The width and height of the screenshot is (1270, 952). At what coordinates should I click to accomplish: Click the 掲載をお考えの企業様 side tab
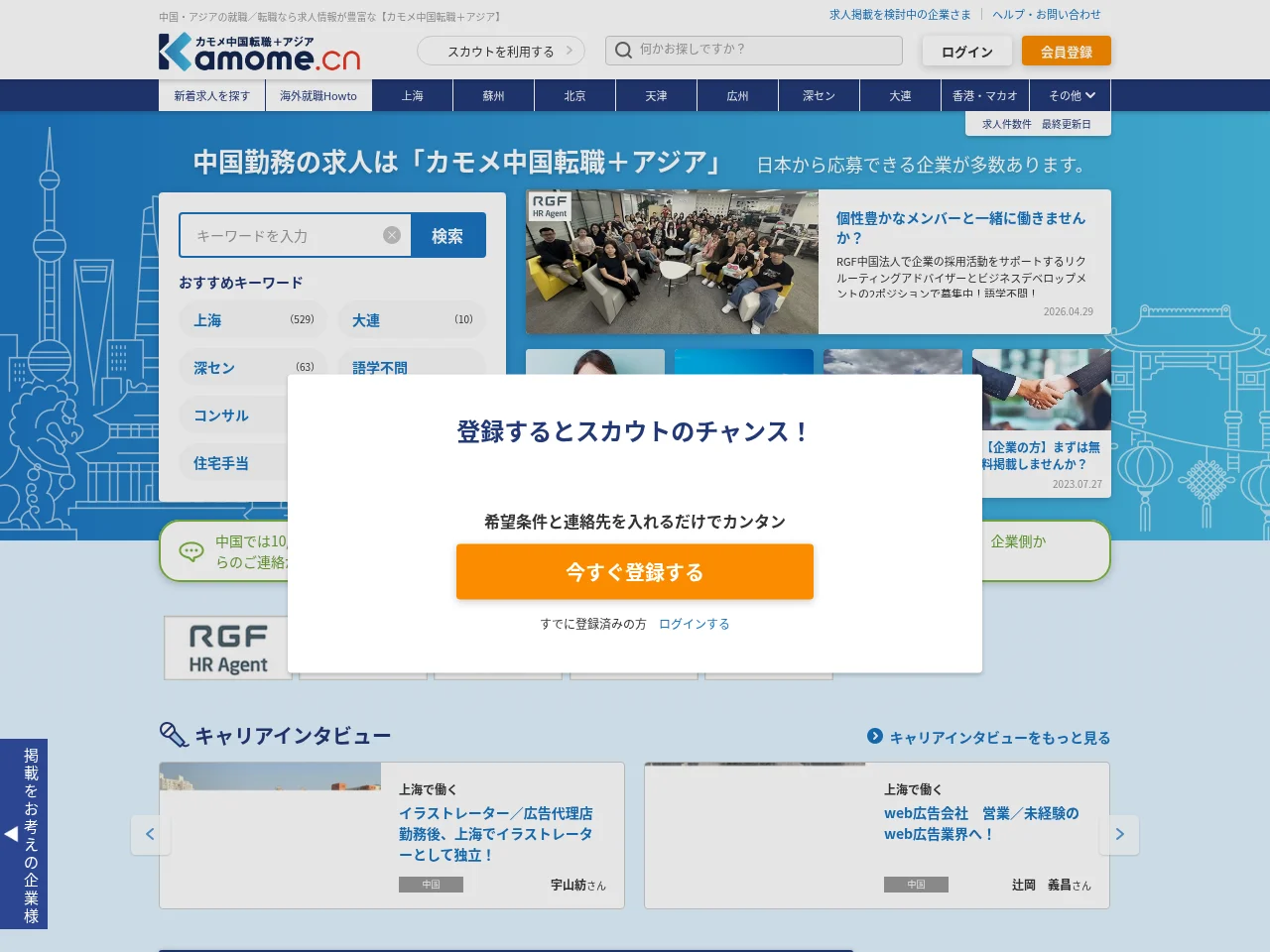24,834
